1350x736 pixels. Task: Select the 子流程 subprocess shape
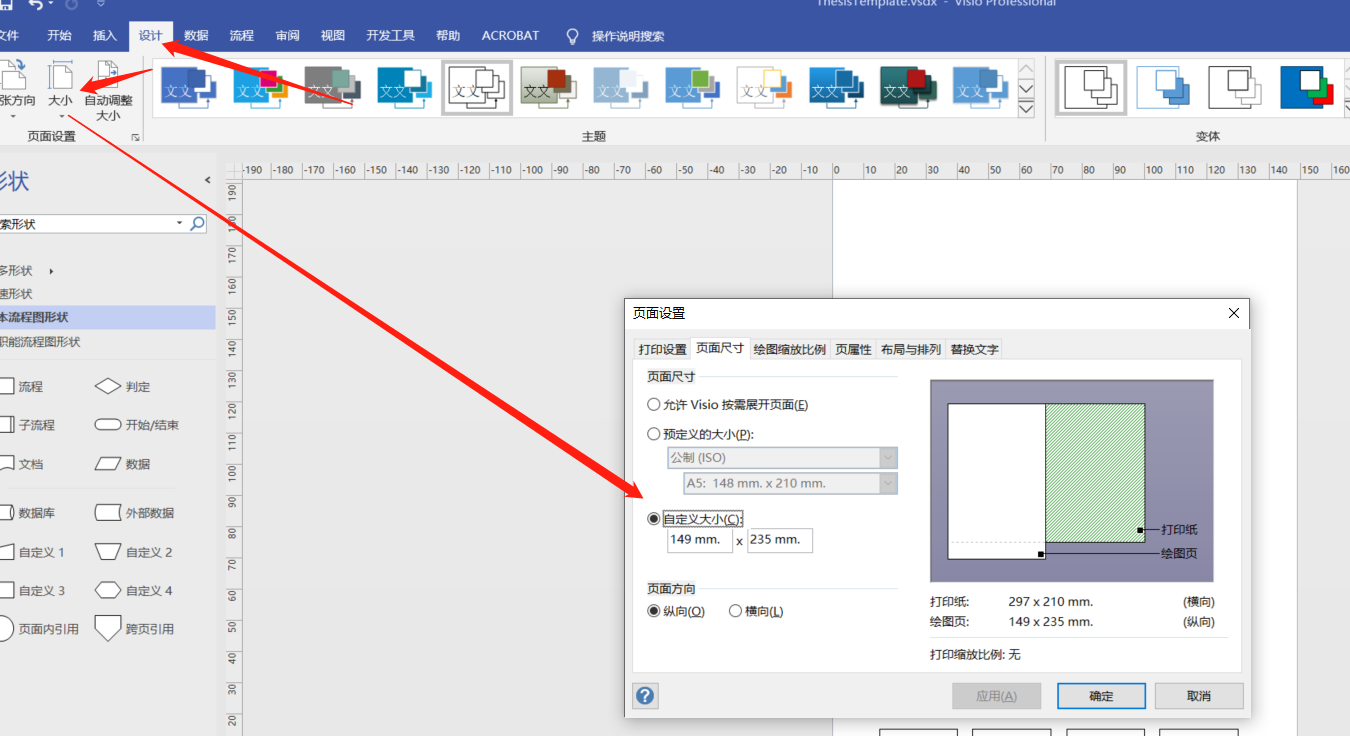[28, 425]
